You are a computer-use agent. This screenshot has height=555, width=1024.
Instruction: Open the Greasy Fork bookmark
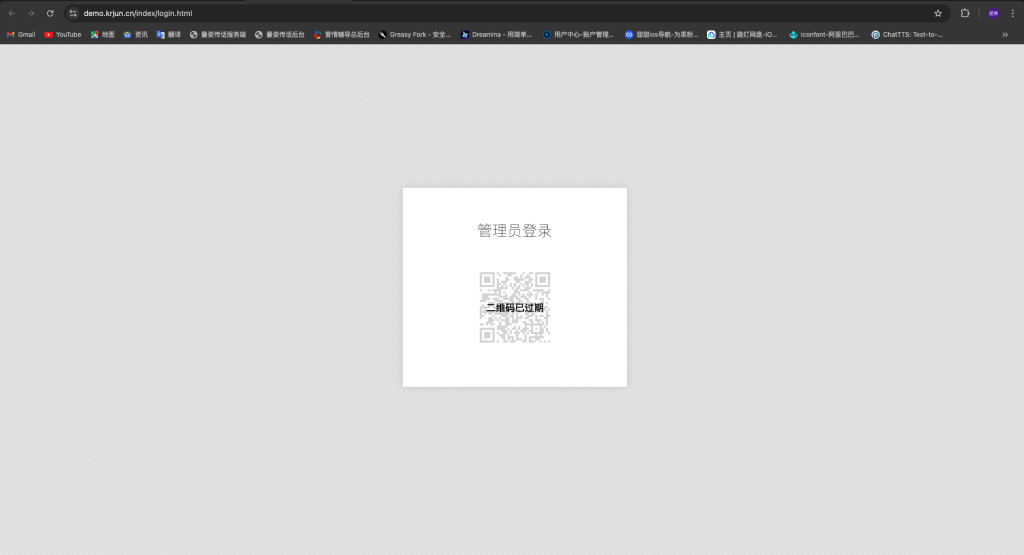[415, 35]
